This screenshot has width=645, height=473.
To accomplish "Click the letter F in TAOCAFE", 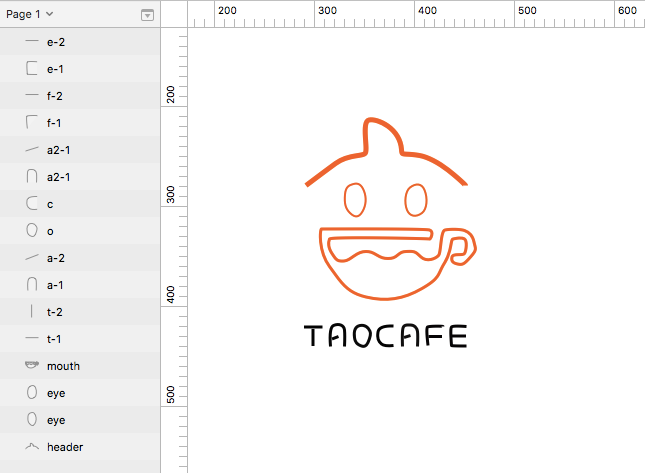I will point(433,336).
